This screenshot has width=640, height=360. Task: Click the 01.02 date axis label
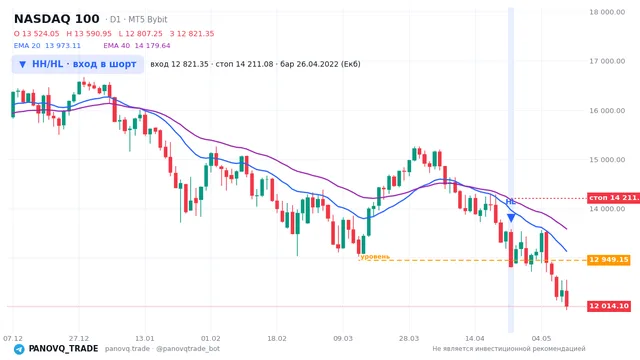coord(211,338)
